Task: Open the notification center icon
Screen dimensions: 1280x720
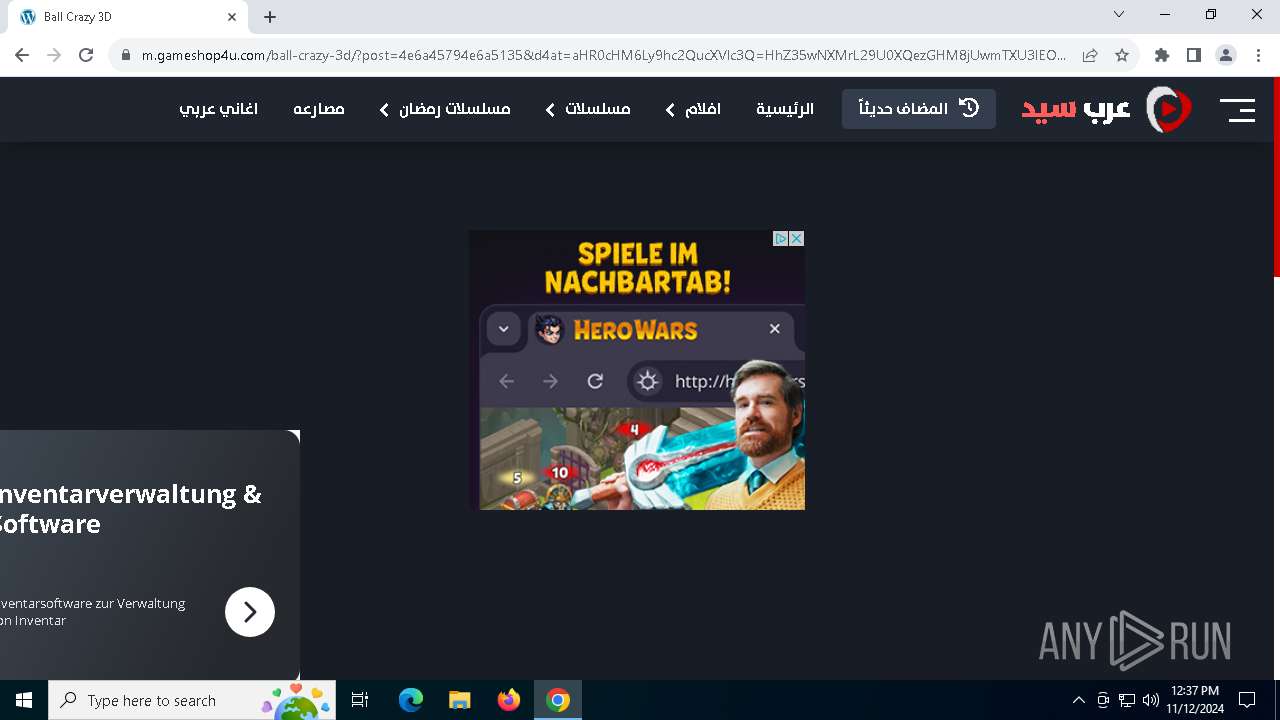Action: 1247,700
